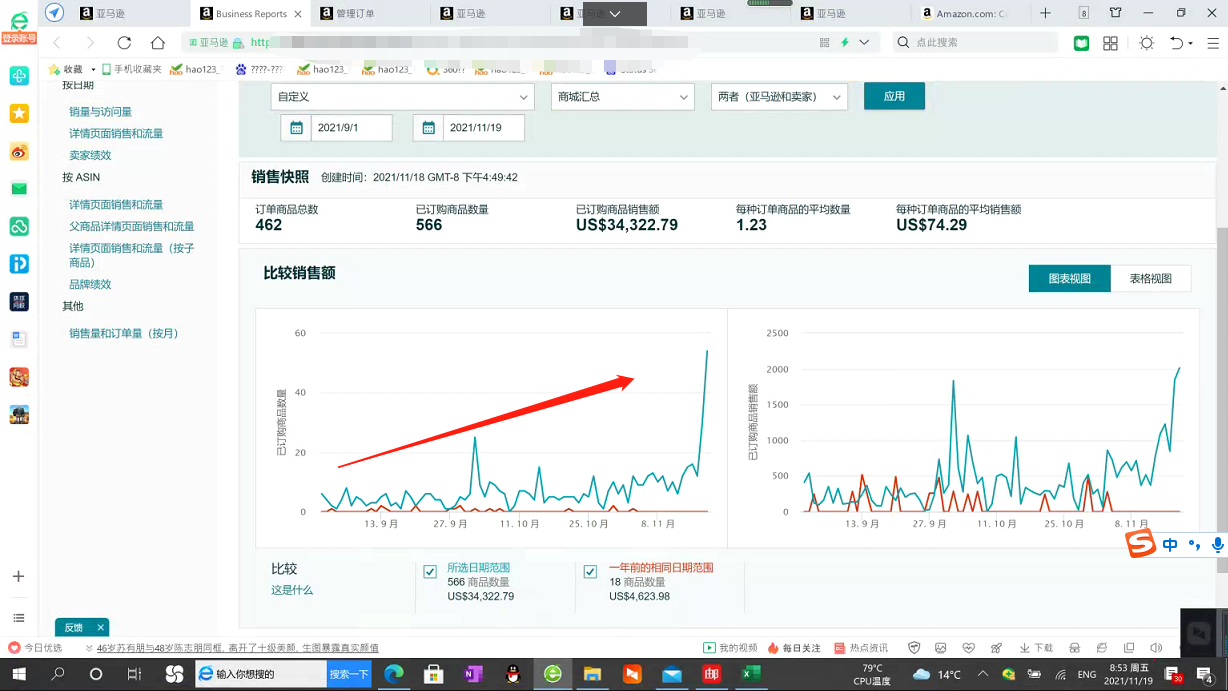1228x691 pixels.
Task: Open the 这是什么 help link
Action: (x=291, y=590)
